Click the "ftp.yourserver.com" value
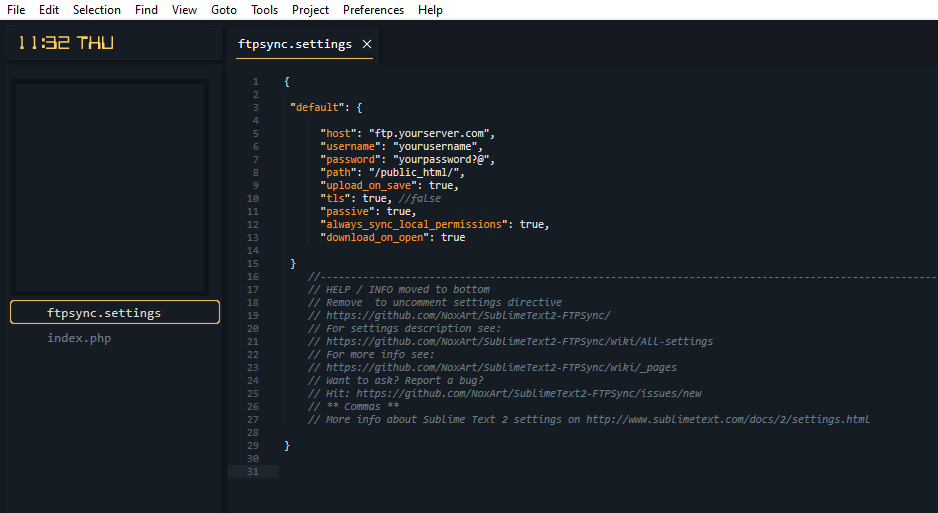 [x=429, y=133]
